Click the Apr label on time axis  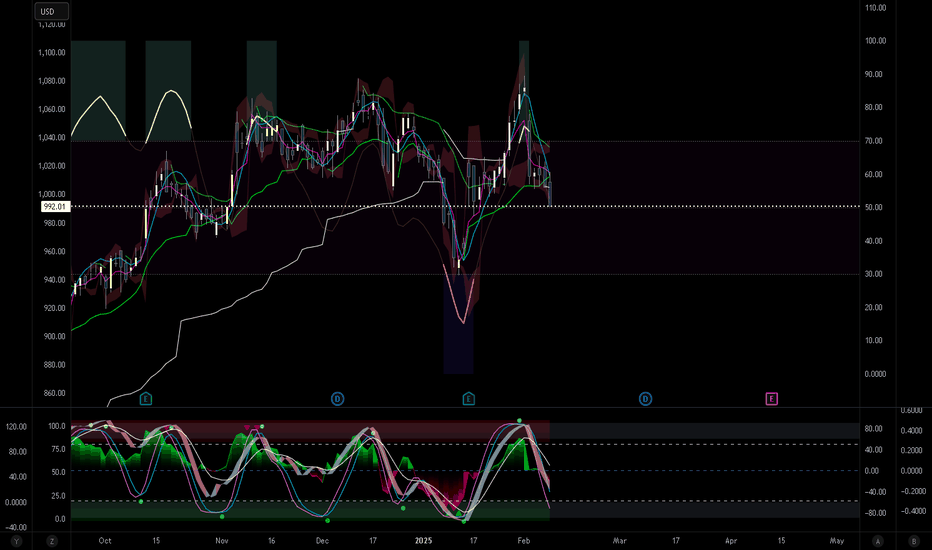click(x=731, y=540)
